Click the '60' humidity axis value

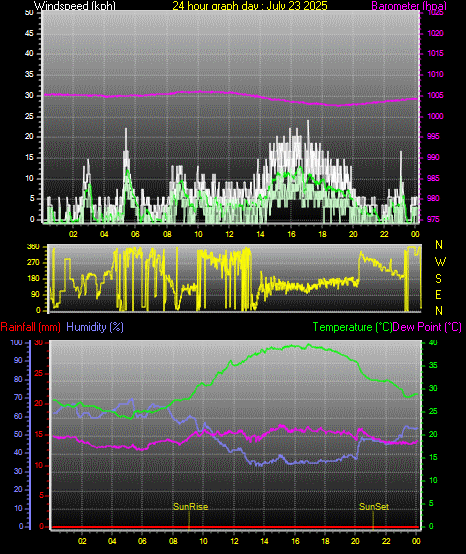(18, 416)
